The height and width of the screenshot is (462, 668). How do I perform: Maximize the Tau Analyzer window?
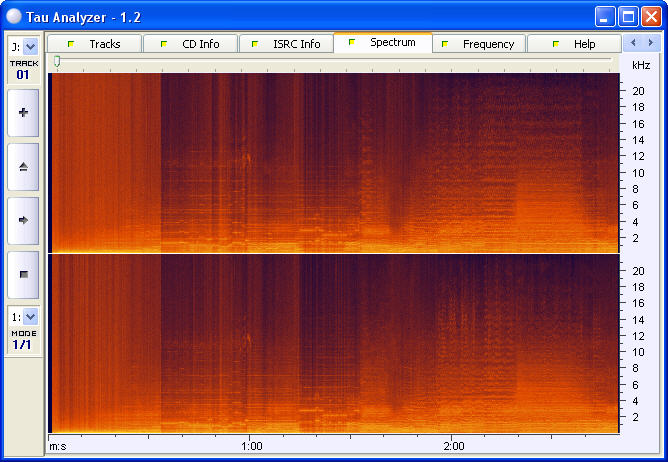(628, 17)
